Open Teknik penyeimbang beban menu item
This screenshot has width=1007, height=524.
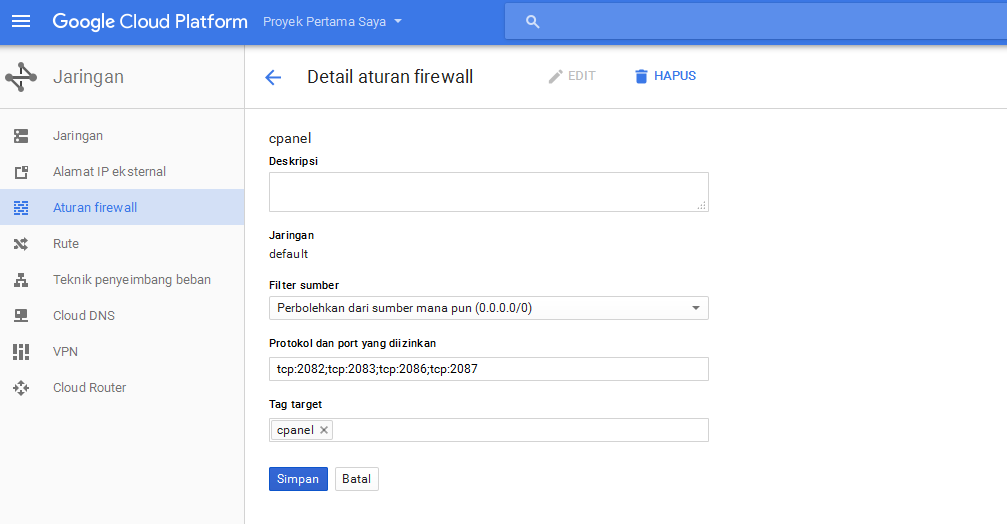point(132,280)
